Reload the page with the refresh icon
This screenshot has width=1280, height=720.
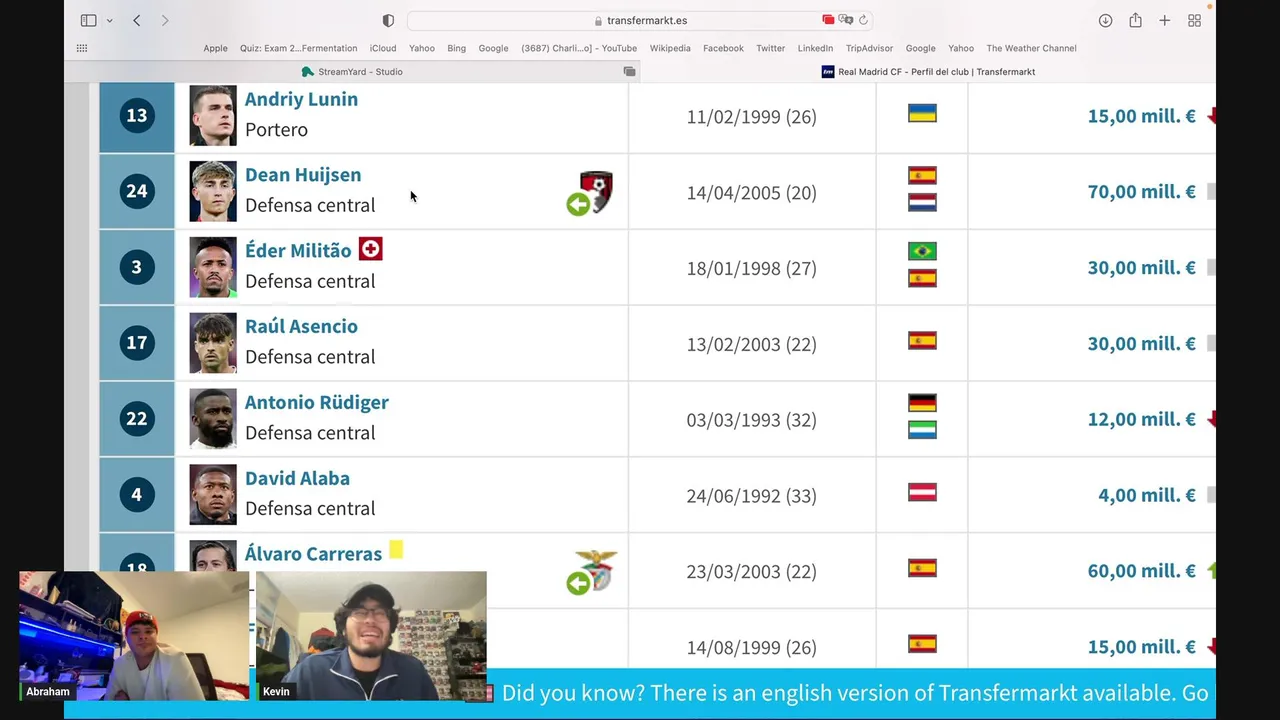pyautogui.click(x=863, y=20)
